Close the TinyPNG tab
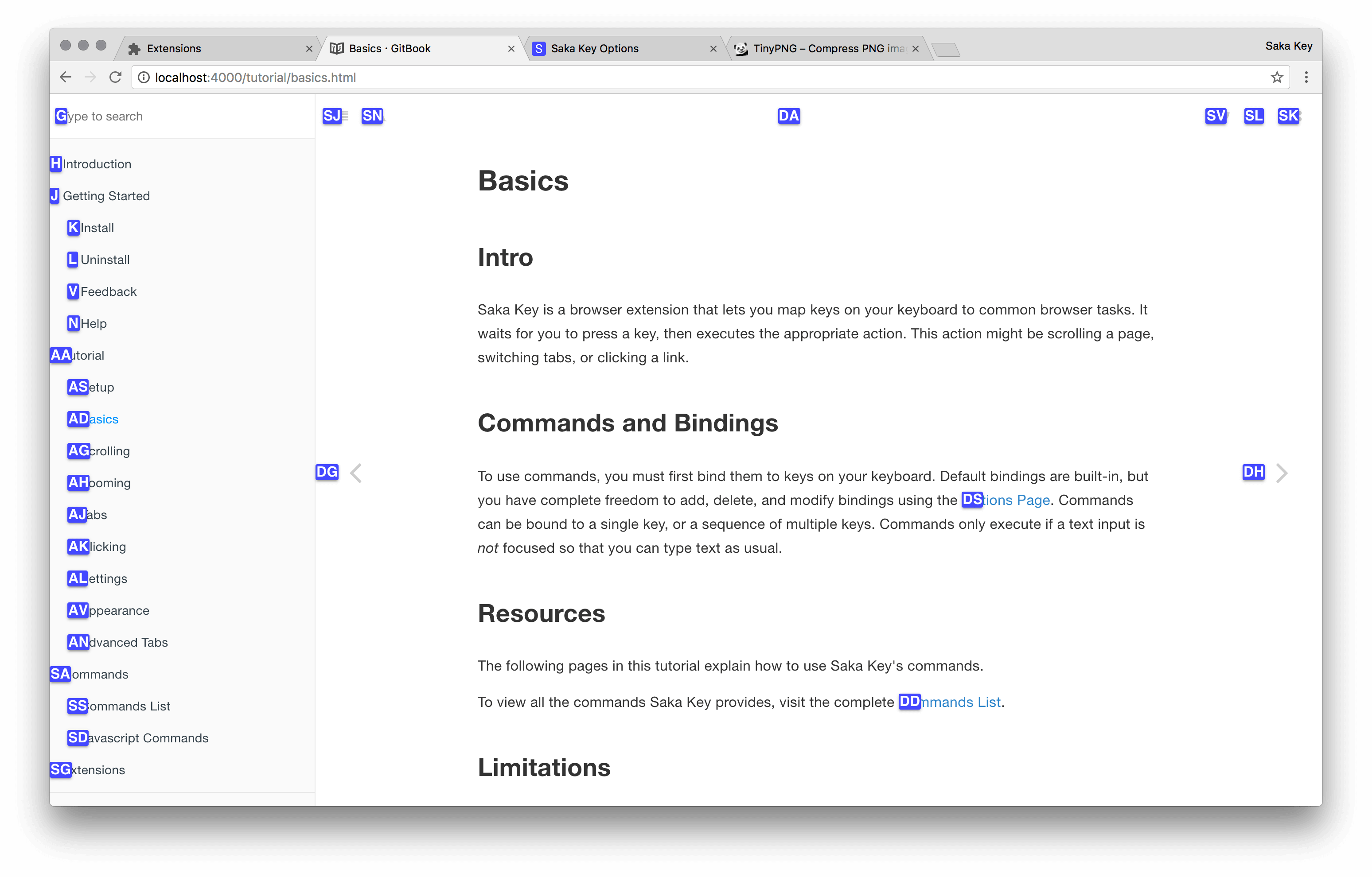The image size is (1372, 877). pyautogui.click(x=915, y=49)
